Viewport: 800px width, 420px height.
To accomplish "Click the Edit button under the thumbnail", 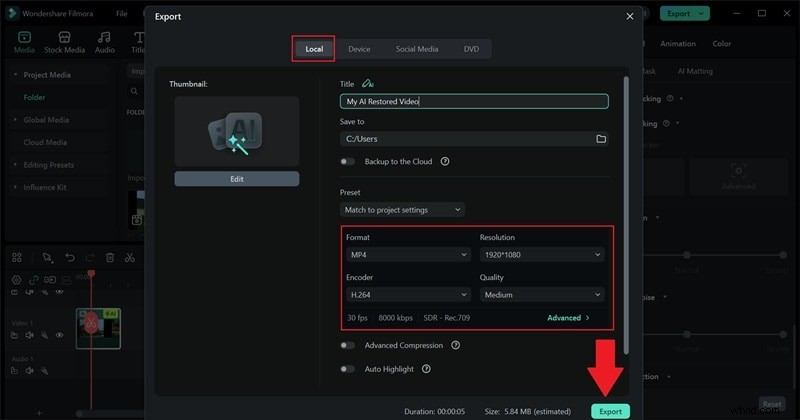I will [236, 179].
